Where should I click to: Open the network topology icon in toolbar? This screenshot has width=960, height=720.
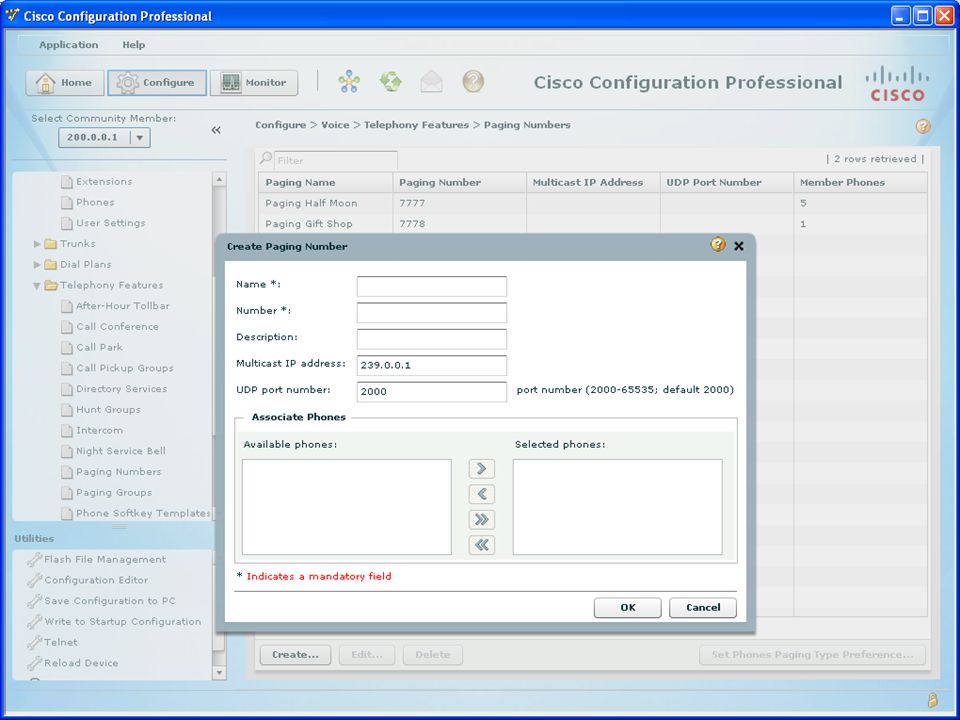pos(349,81)
